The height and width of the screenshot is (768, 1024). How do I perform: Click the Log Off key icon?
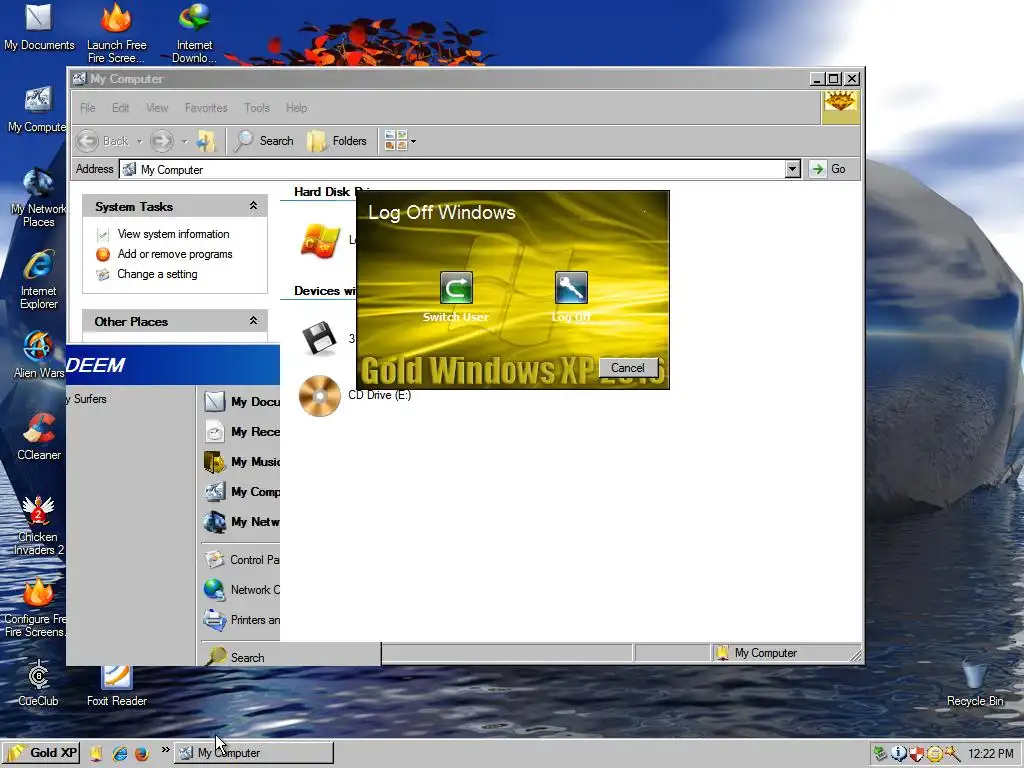click(571, 287)
